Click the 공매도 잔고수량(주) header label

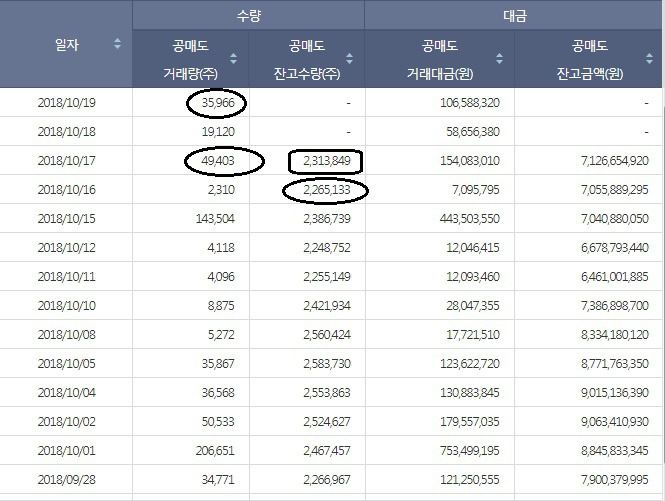point(307,59)
